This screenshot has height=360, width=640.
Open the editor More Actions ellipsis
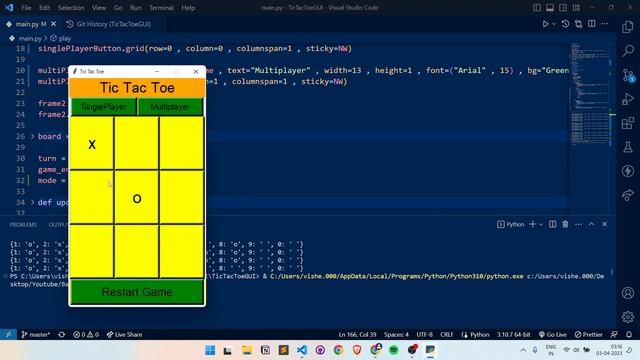point(604,24)
